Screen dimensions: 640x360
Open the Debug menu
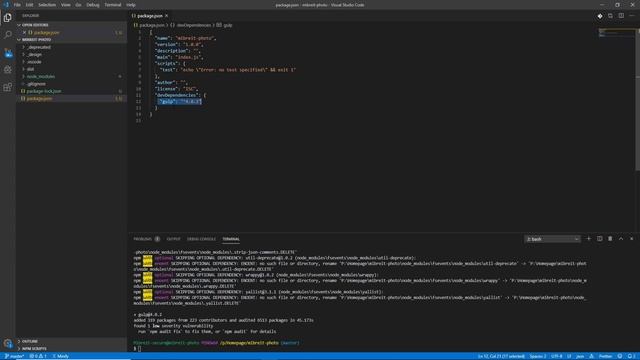coord(93,5)
